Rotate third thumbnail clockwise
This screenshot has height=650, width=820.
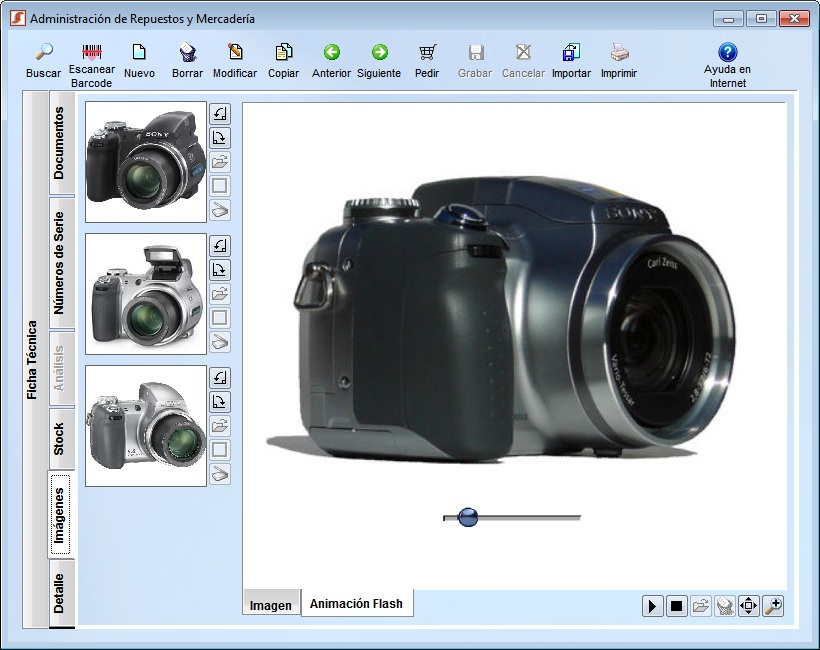(220, 401)
